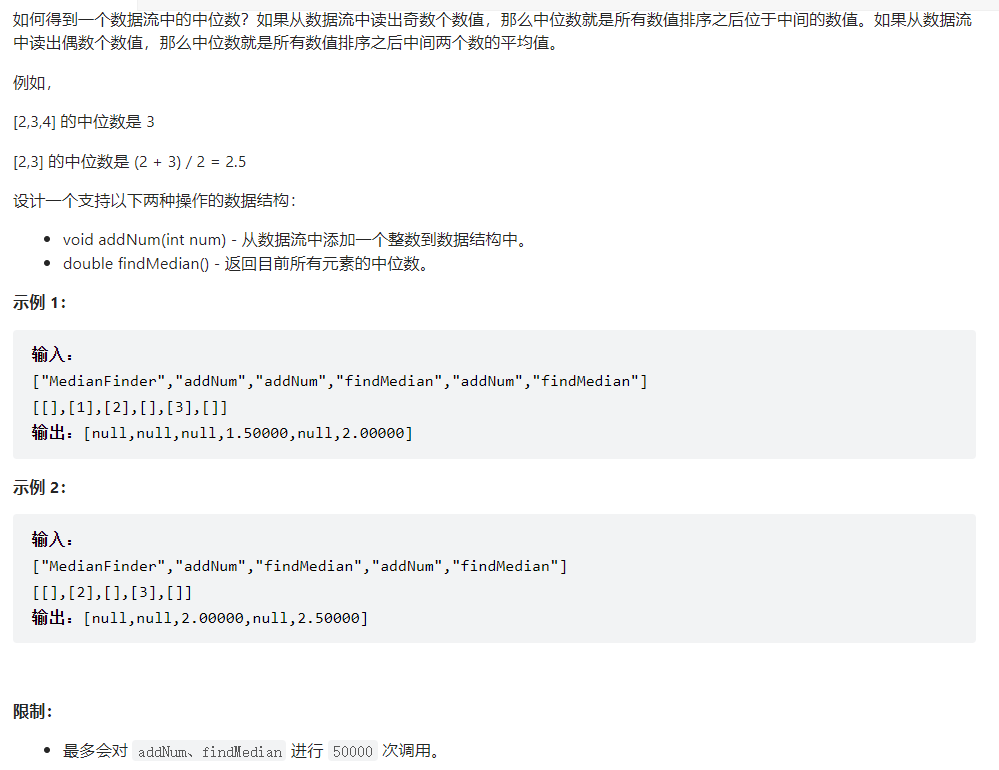Click the '示例 1:' heading

(x=40, y=302)
